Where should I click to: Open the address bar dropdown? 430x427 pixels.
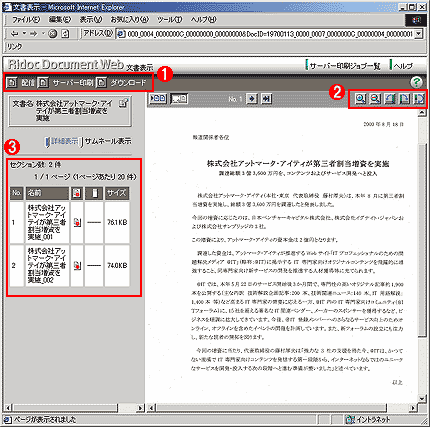point(419,34)
